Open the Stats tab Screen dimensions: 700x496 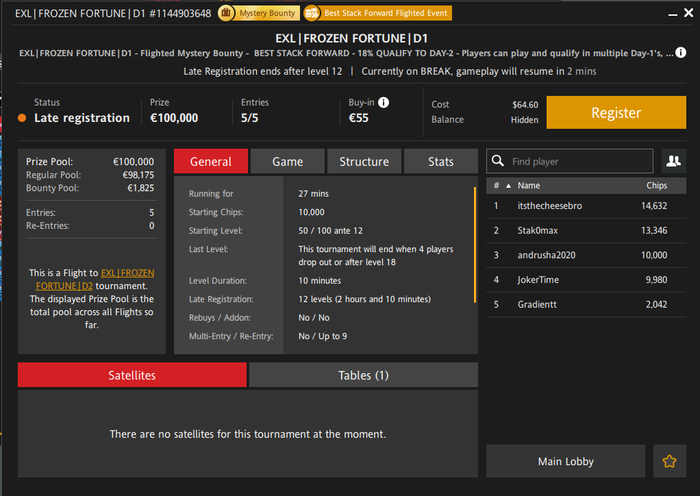[441, 161]
